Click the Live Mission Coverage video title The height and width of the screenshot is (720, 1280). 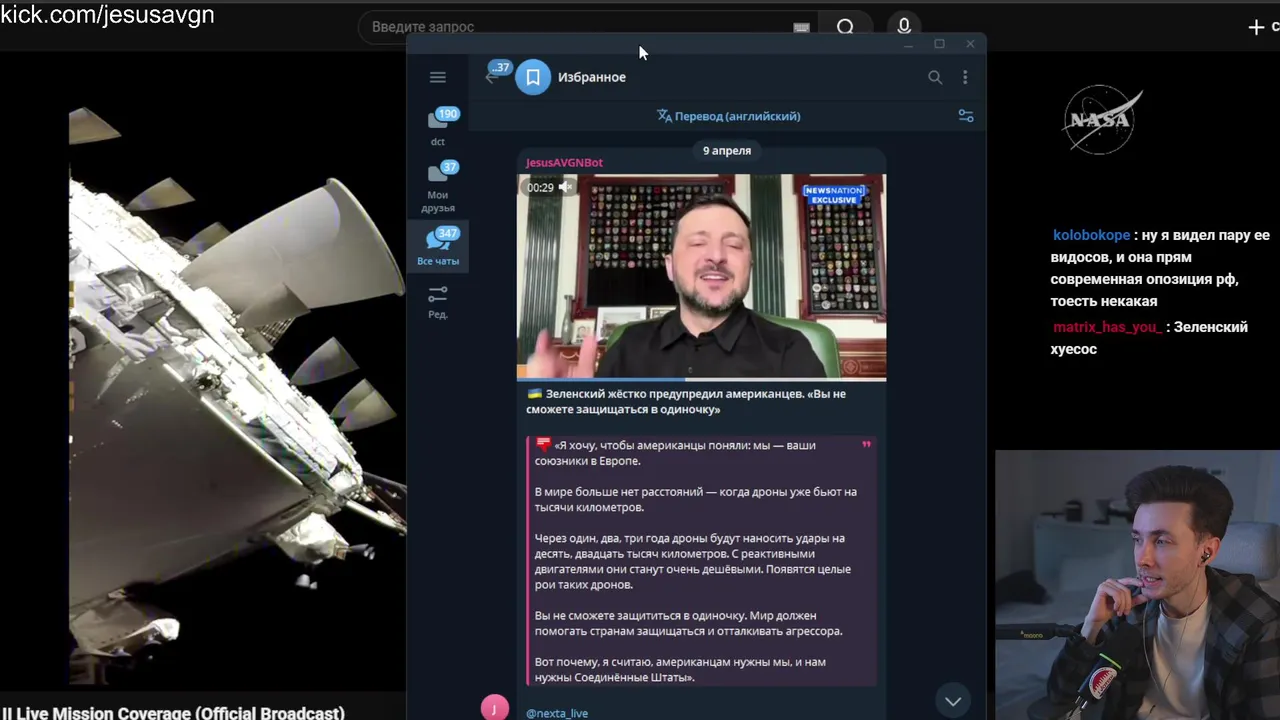click(x=173, y=712)
